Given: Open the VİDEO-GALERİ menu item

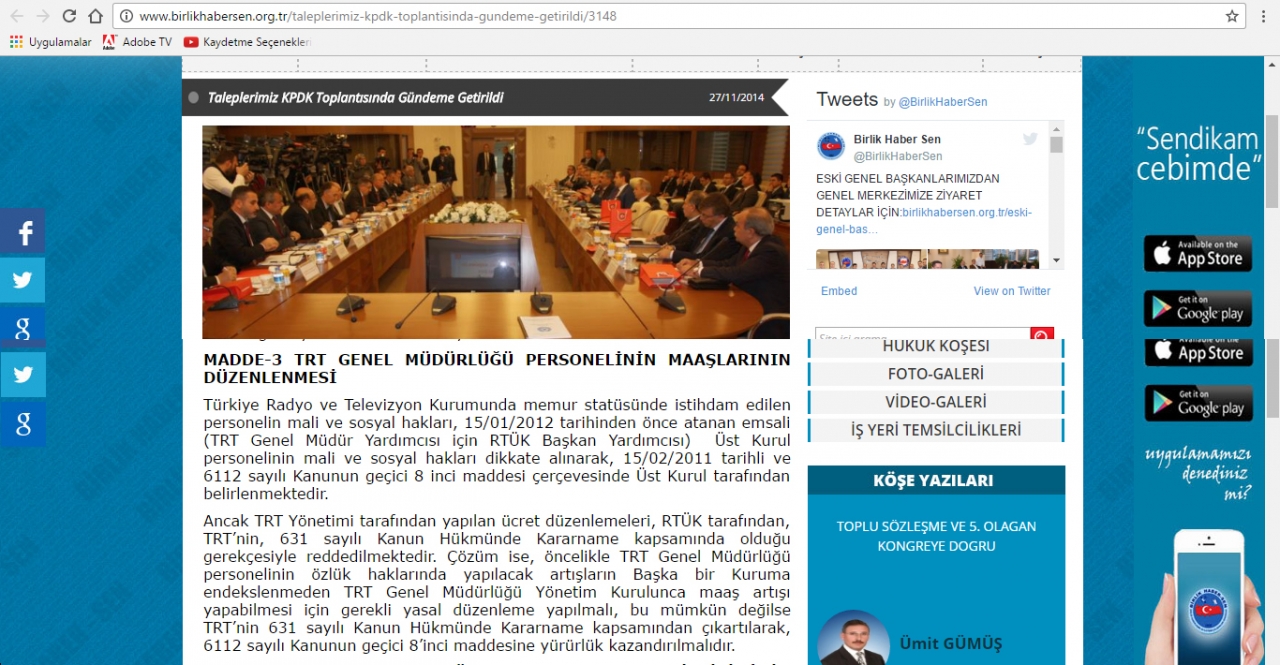Looking at the screenshot, I should tap(936, 402).
